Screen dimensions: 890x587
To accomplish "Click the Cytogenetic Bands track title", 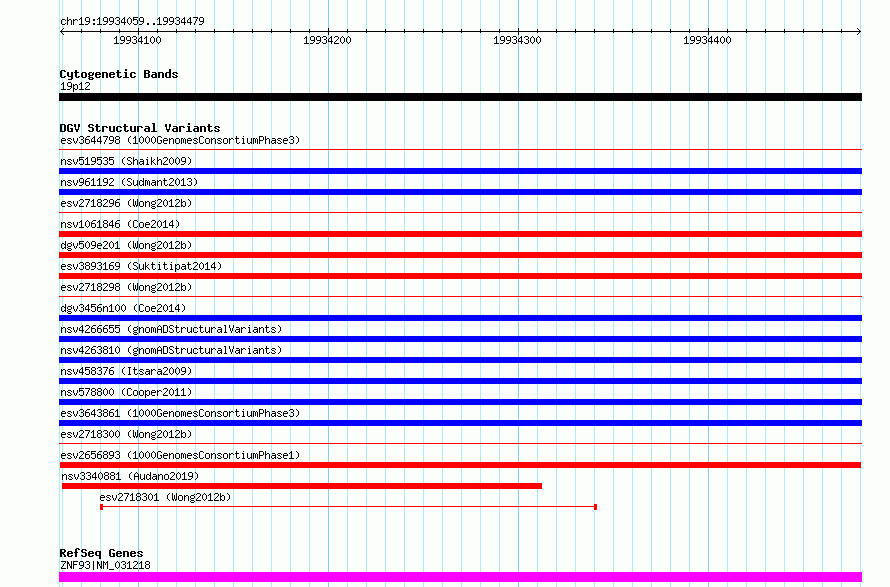I will 119,74.
